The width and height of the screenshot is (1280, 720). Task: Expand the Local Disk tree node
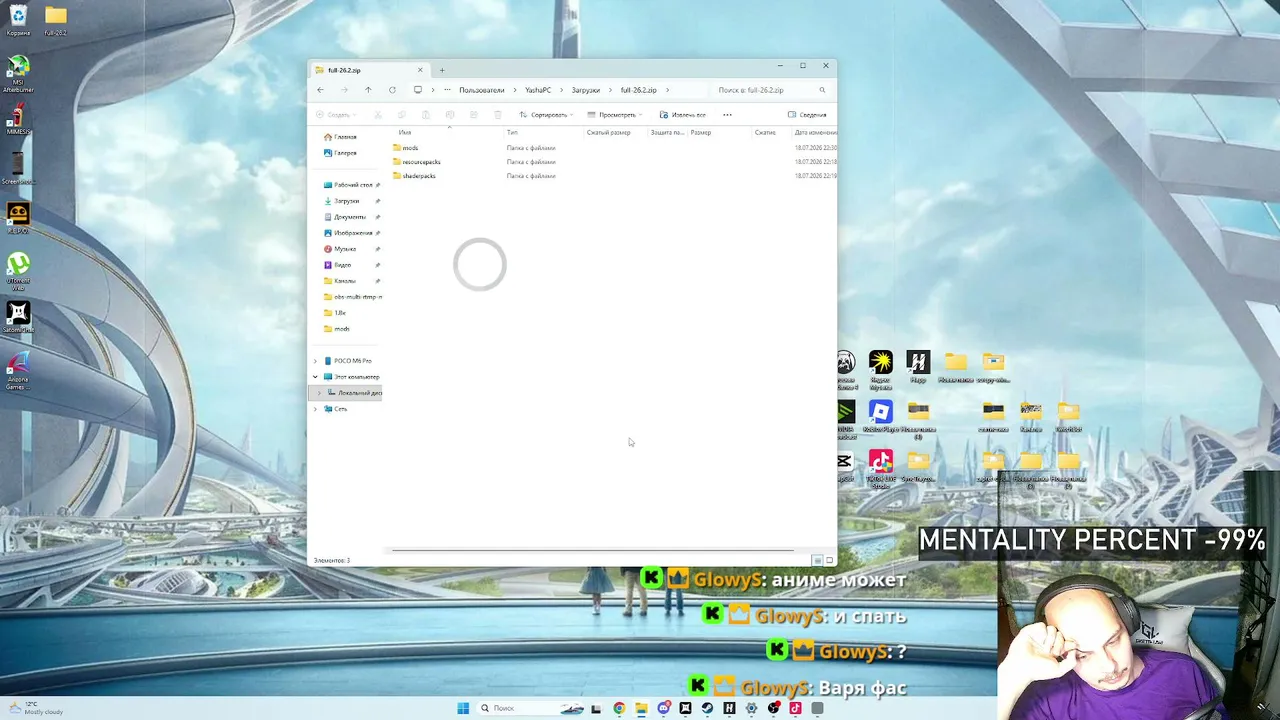point(318,393)
